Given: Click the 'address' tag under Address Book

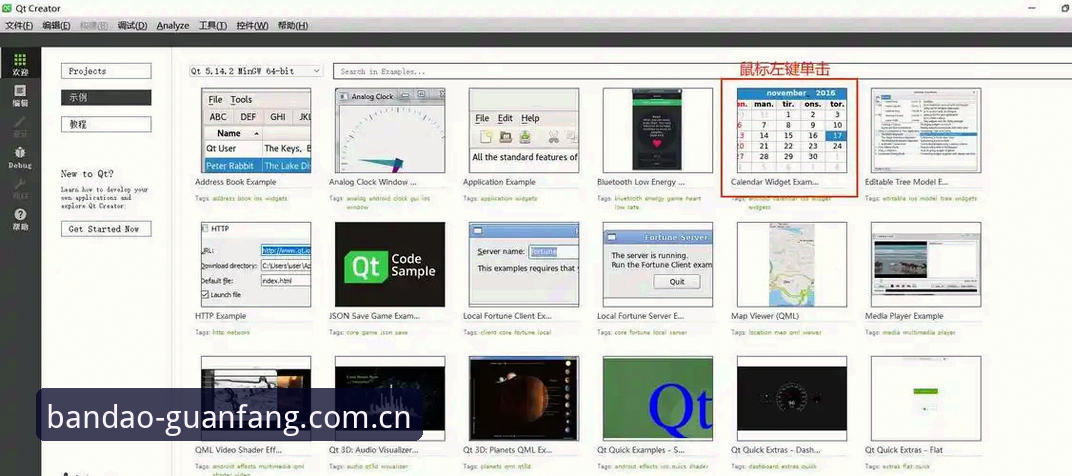Looking at the screenshot, I should (224, 198).
